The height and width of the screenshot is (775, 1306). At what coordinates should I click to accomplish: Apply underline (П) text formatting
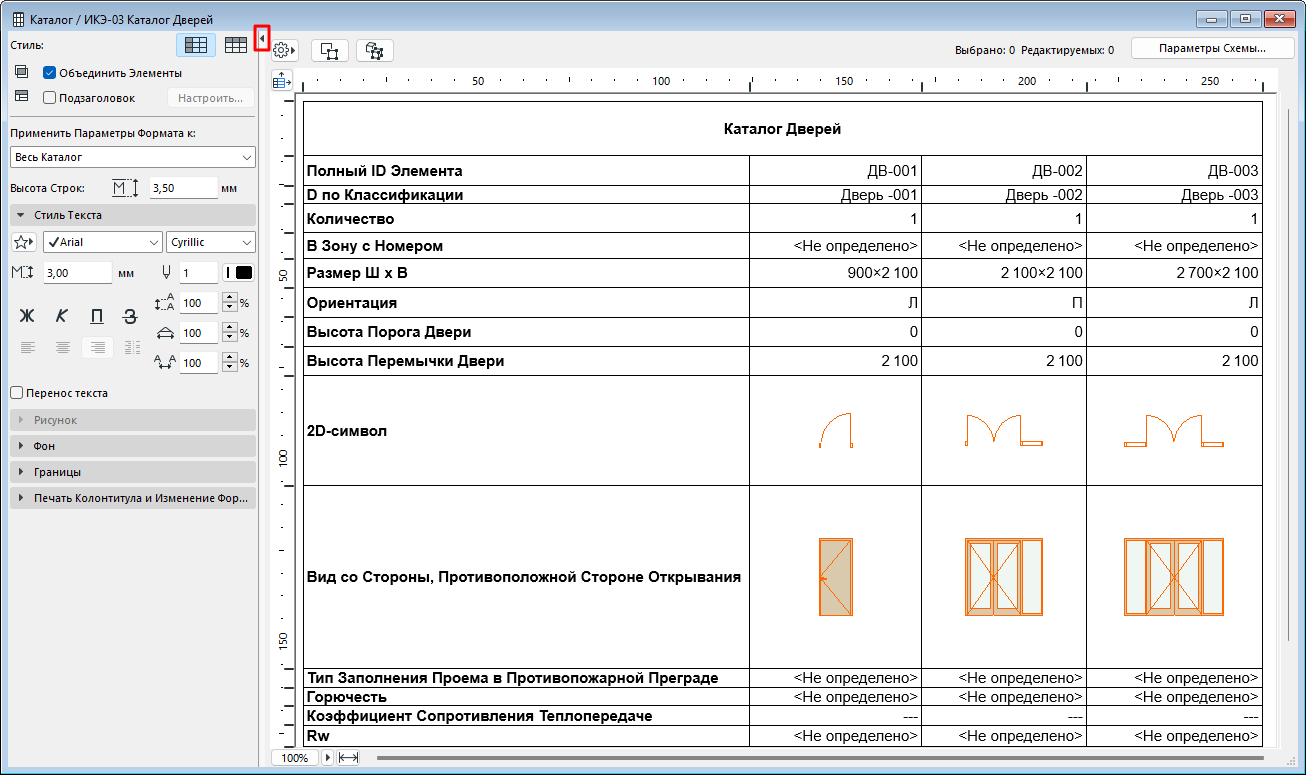point(96,316)
